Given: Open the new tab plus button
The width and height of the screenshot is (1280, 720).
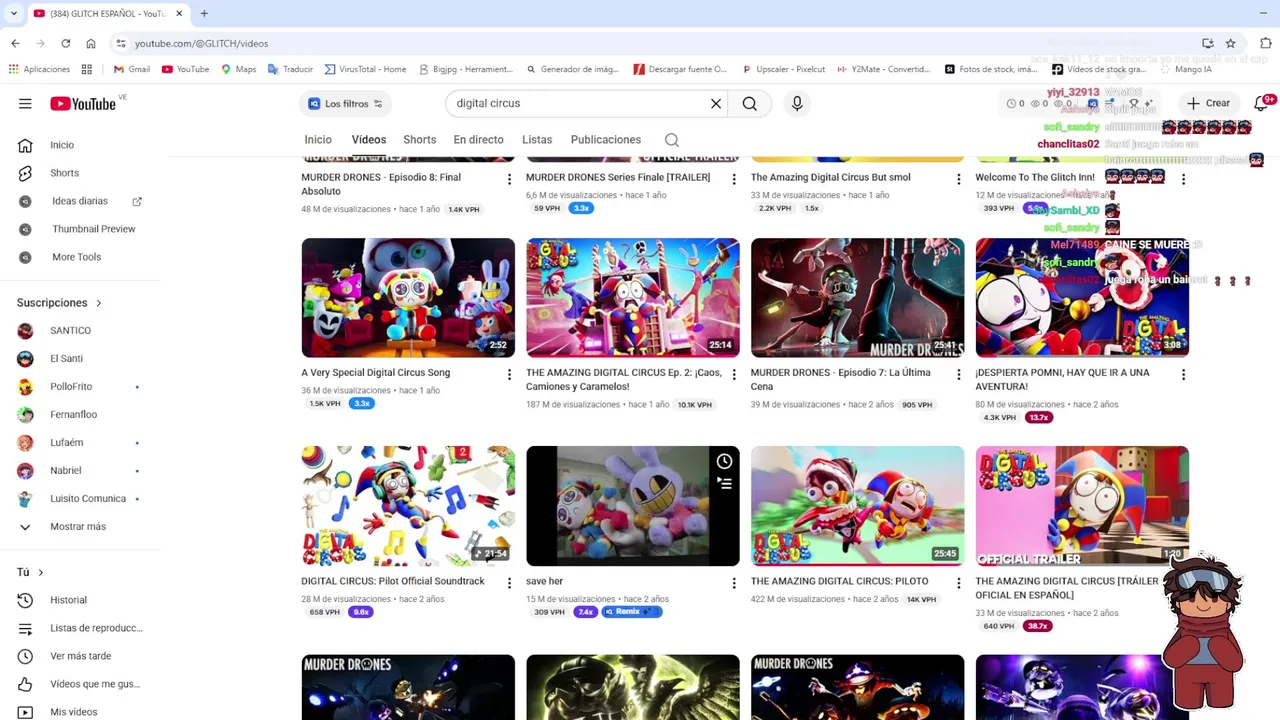Looking at the screenshot, I should click(x=204, y=14).
